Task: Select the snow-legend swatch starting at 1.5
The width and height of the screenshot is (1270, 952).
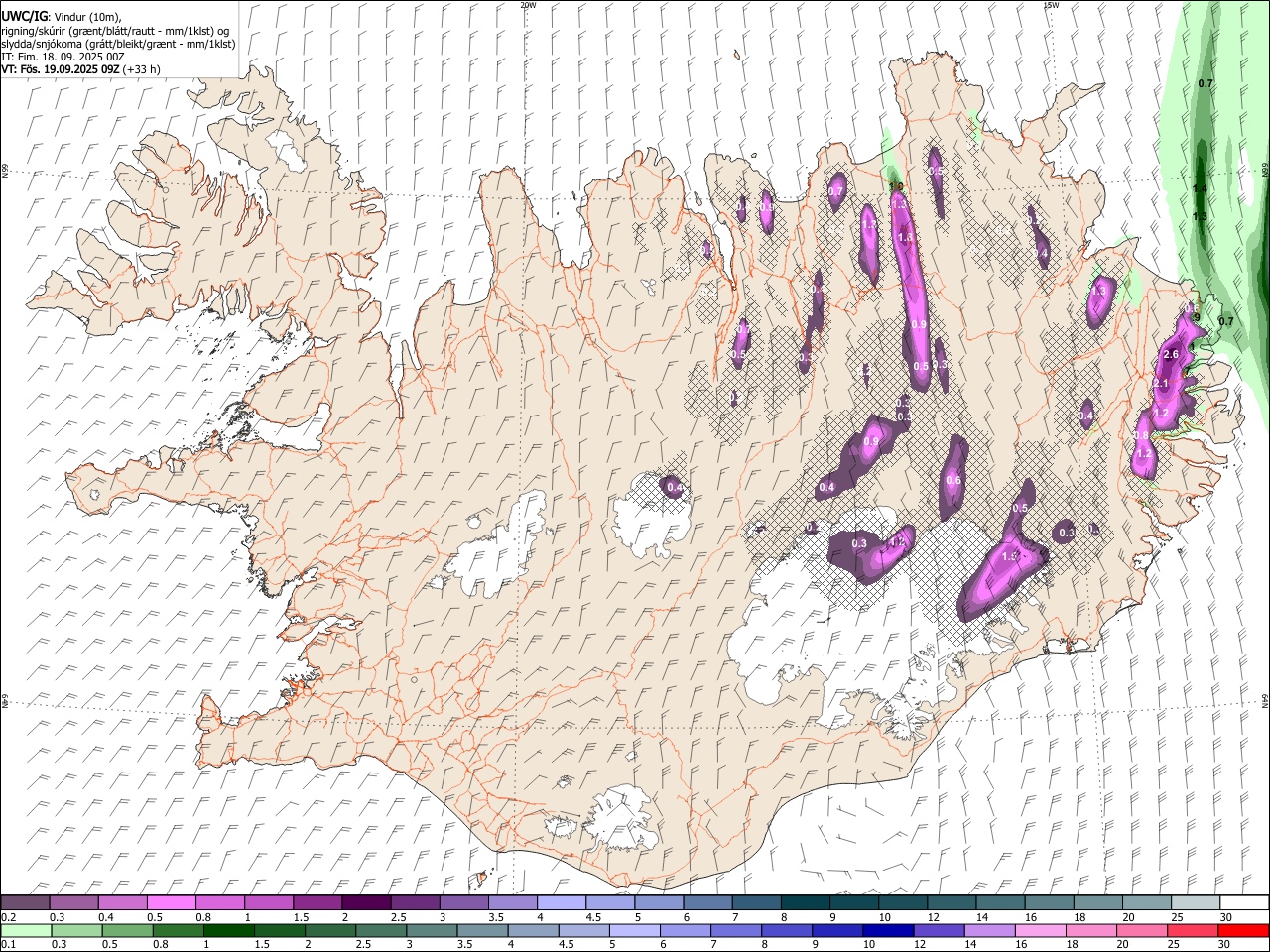Action: [x=317, y=902]
